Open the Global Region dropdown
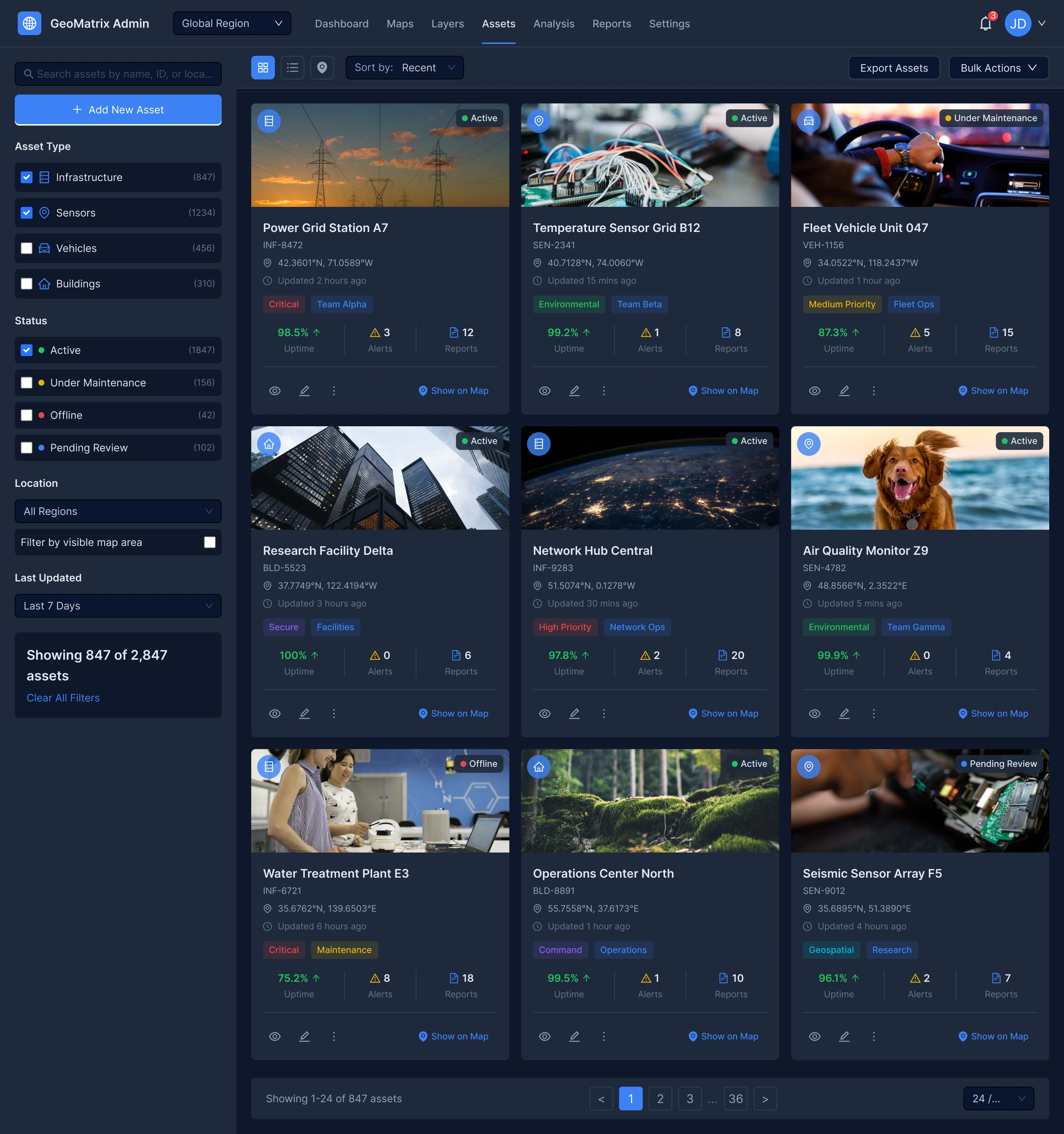Image resolution: width=1064 pixels, height=1134 pixels. (232, 23)
